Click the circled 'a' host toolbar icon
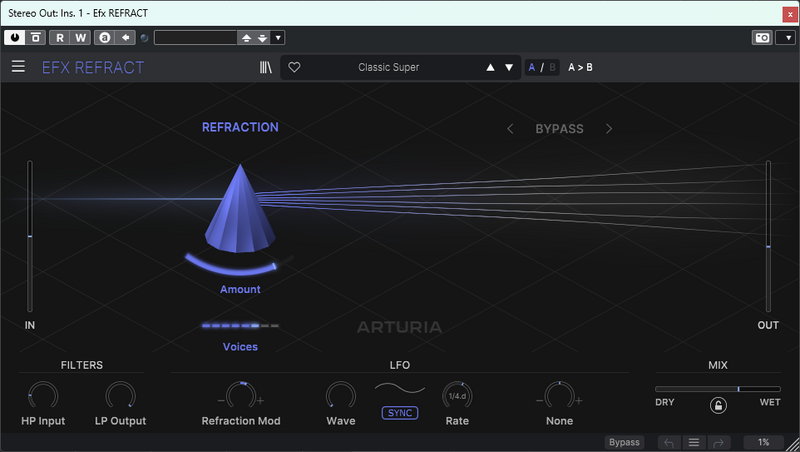 (x=105, y=38)
